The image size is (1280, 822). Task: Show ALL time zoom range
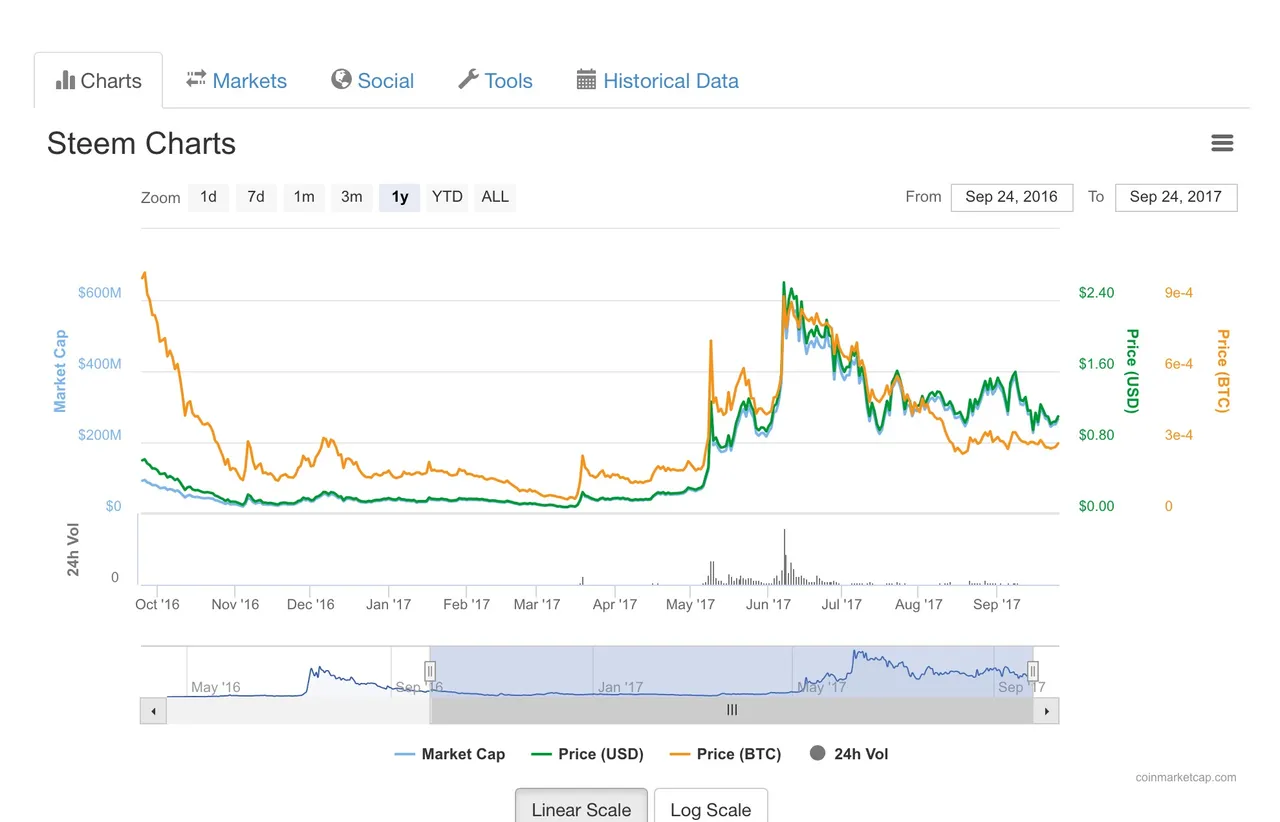pyautogui.click(x=495, y=197)
